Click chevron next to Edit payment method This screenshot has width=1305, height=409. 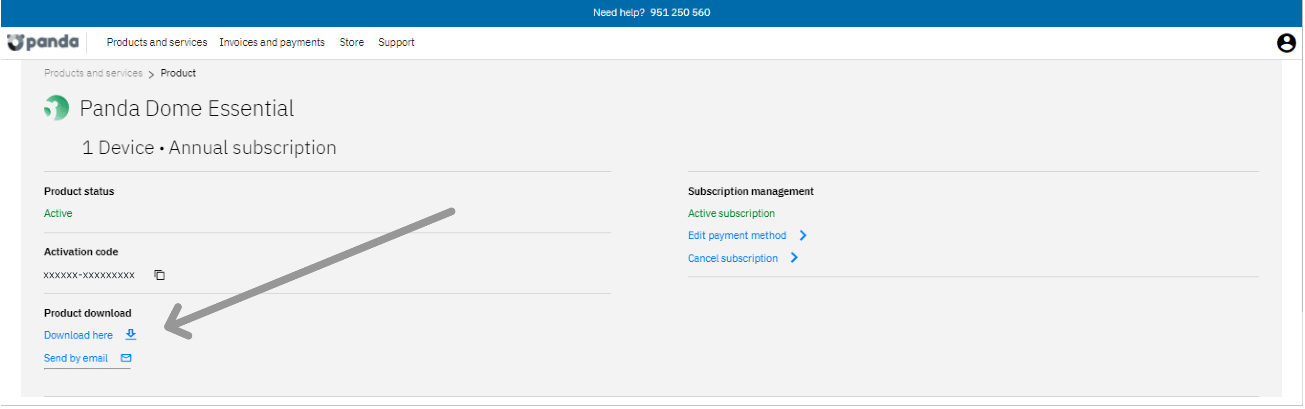pyautogui.click(x=803, y=236)
